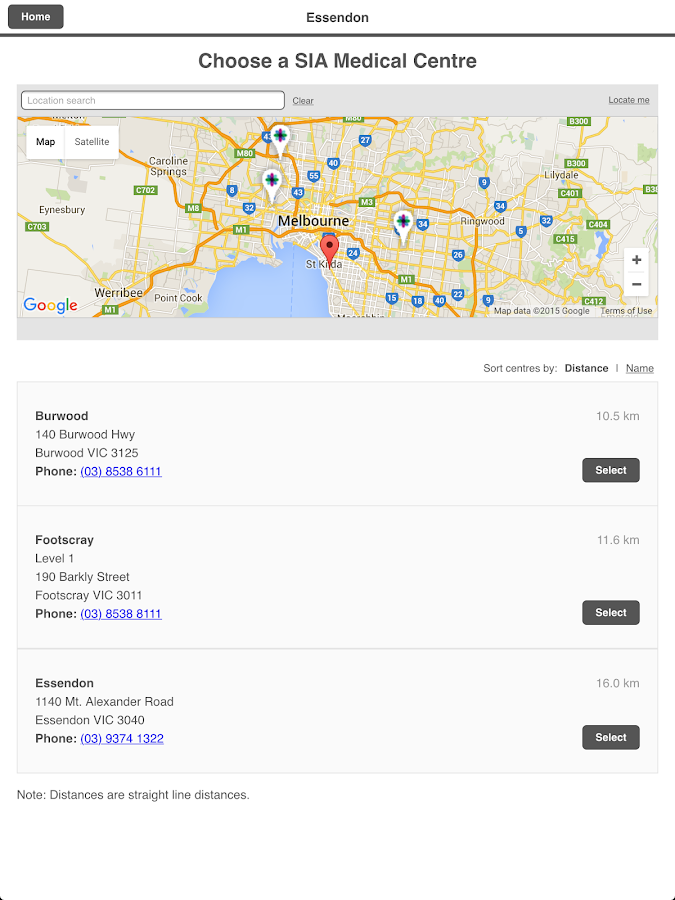Click the Lilydale label on the map
The width and height of the screenshot is (675, 900).
[561, 175]
